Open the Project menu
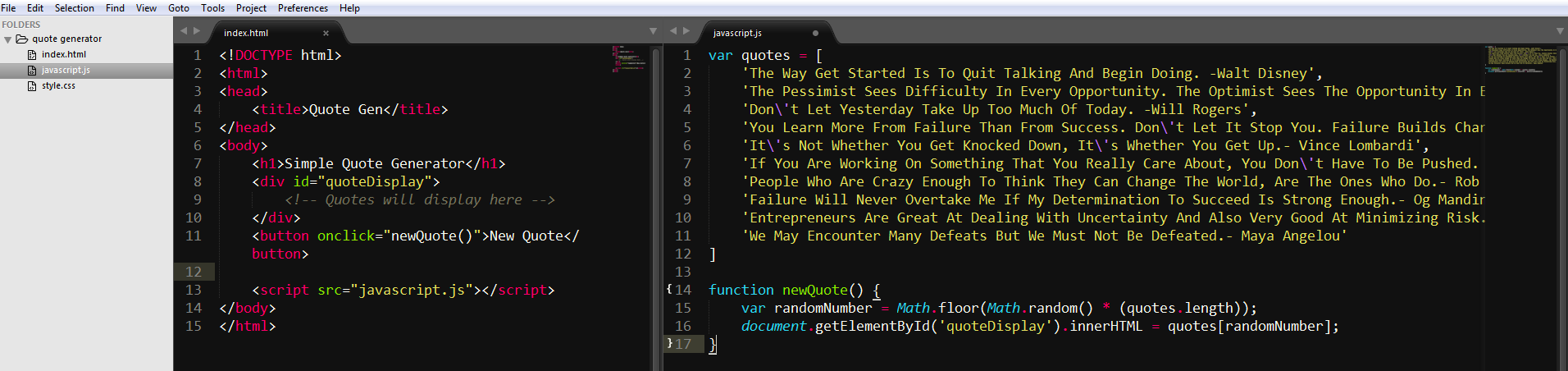The width and height of the screenshot is (1568, 371). tap(252, 8)
